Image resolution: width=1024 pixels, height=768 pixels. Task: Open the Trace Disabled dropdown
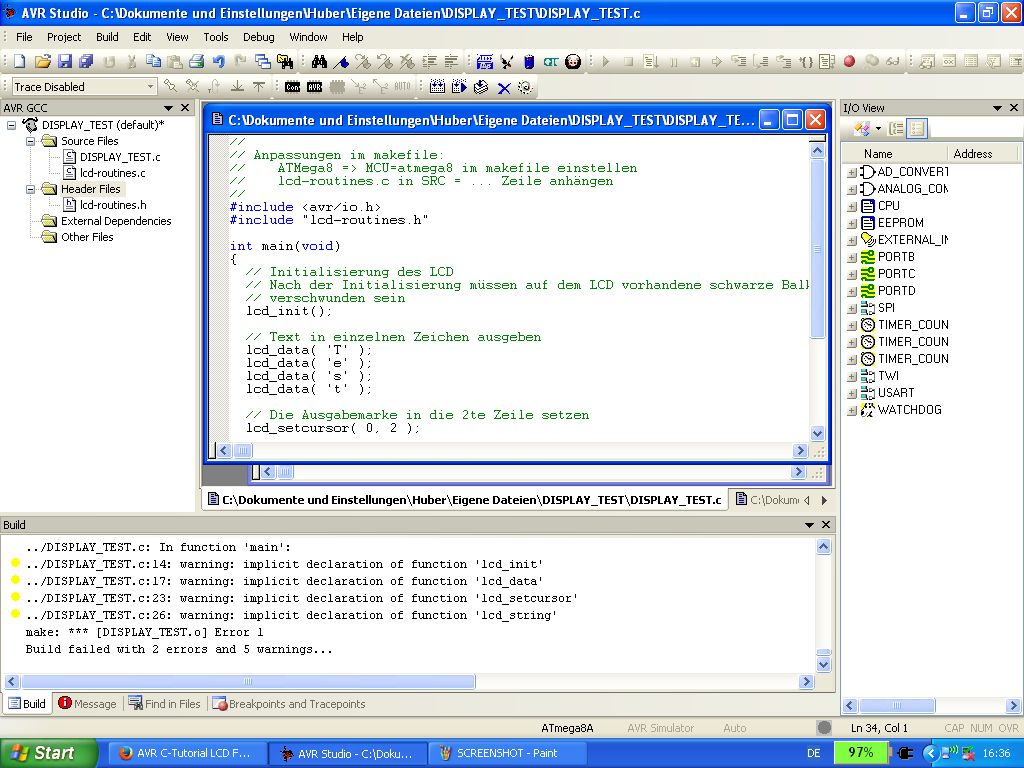click(150, 87)
